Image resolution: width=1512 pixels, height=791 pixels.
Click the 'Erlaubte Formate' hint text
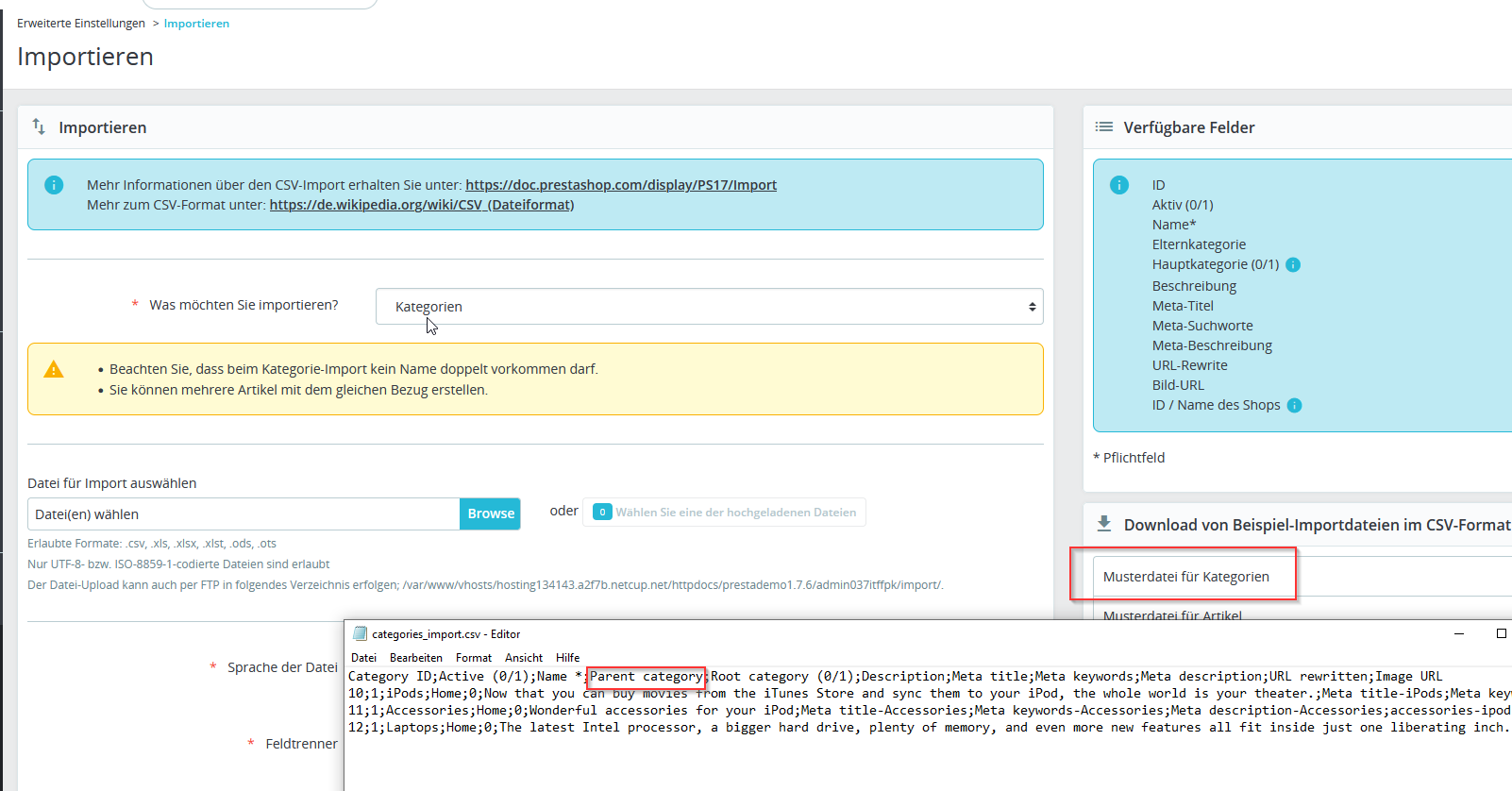[152, 544]
